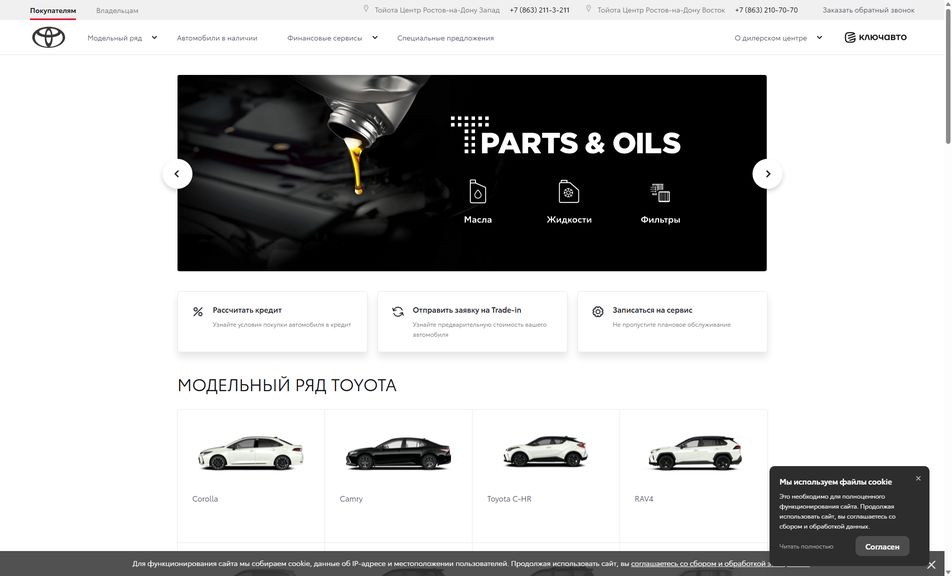The image size is (952, 576).
Task: Switch to the Владельцам tab
Action: 117,10
